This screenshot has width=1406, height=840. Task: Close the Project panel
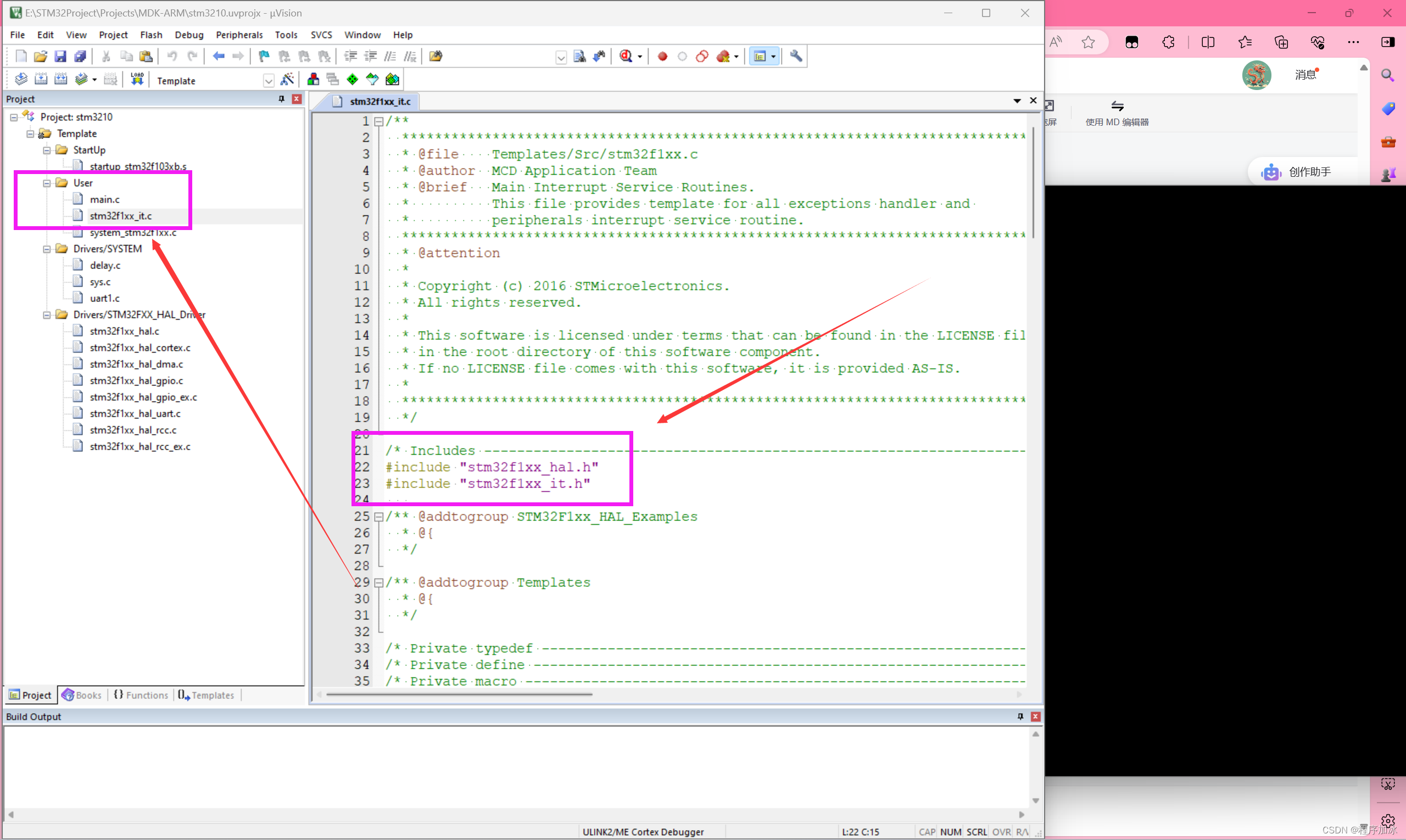click(297, 99)
